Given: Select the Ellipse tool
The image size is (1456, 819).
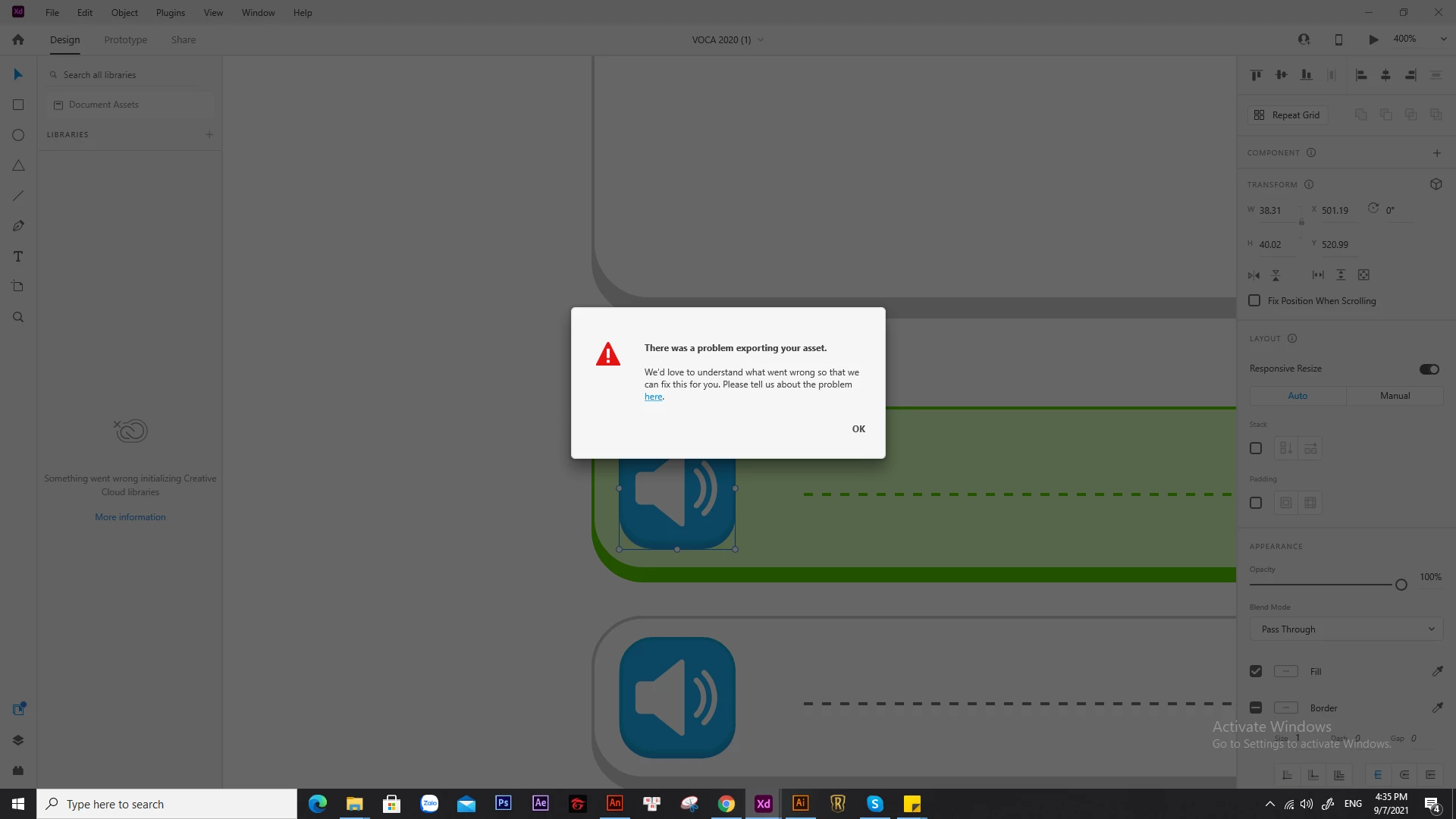Looking at the screenshot, I should [18, 135].
